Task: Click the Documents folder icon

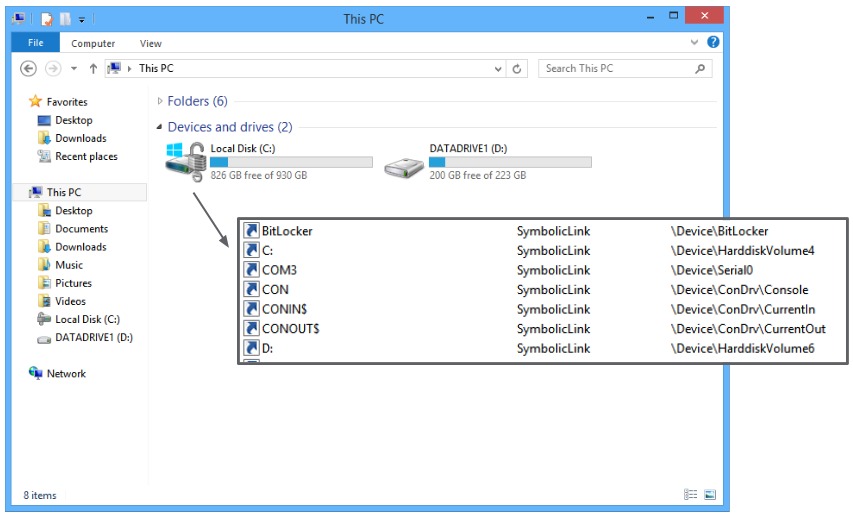Action: pos(44,229)
